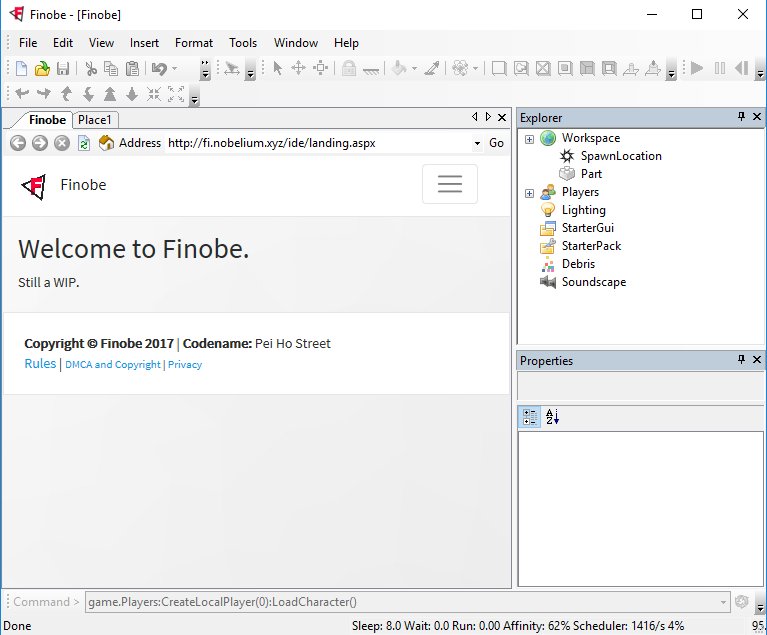
Task: Toggle the hamburger menu on Finobe page
Action: click(450, 184)
